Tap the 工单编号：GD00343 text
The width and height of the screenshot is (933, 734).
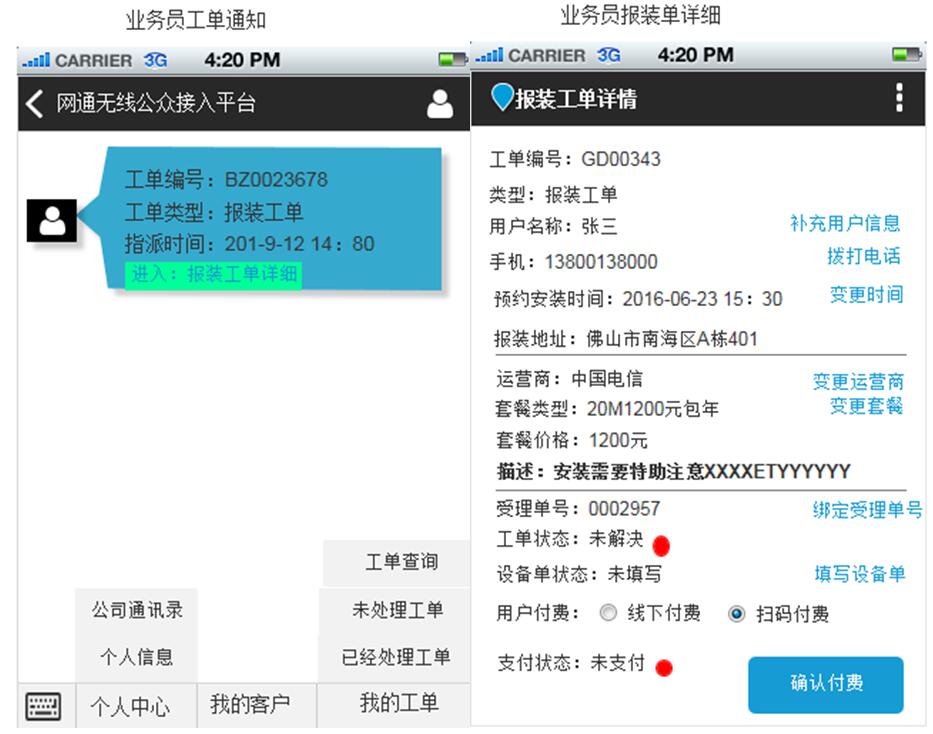coord(575,159)
